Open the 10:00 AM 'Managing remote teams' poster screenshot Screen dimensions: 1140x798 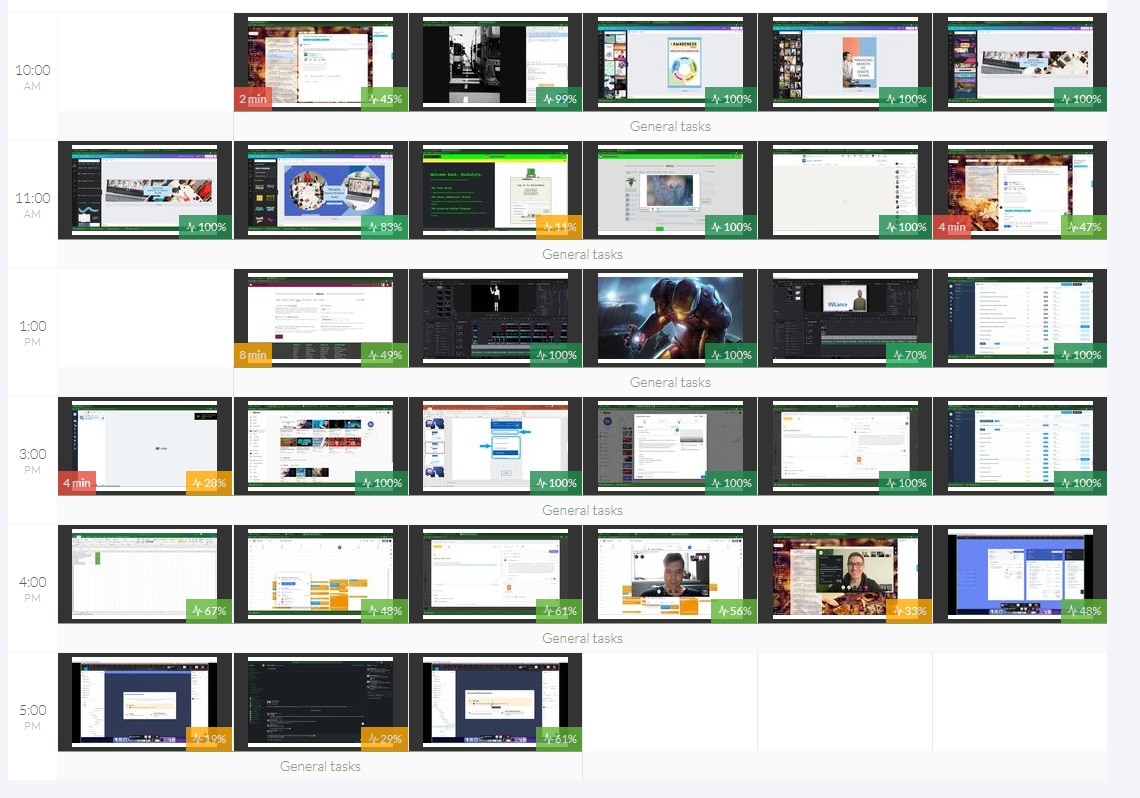[845, 62]
